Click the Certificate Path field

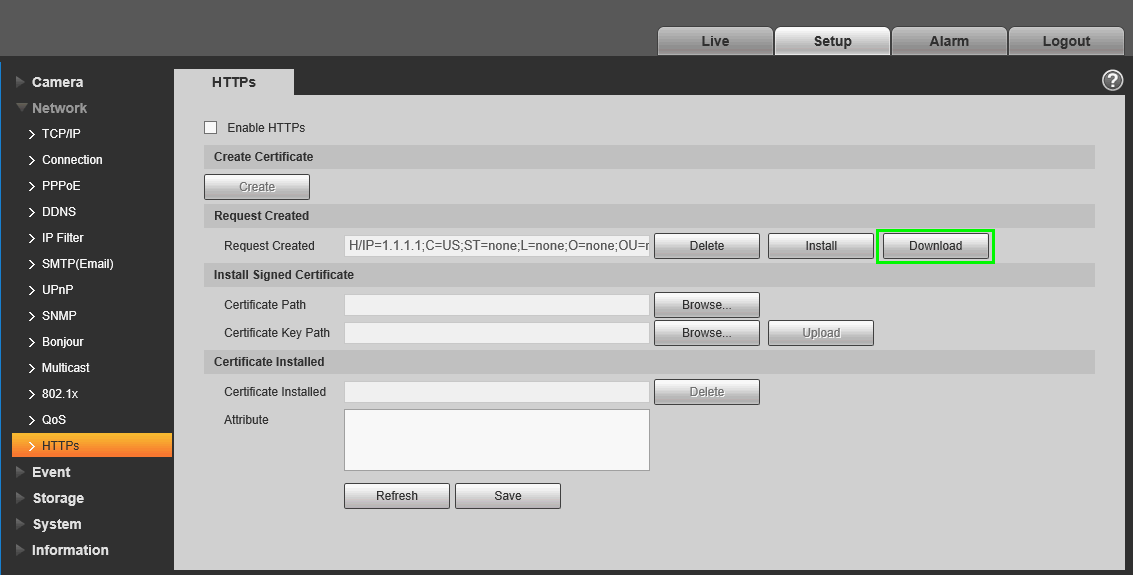tap(497, 305)
